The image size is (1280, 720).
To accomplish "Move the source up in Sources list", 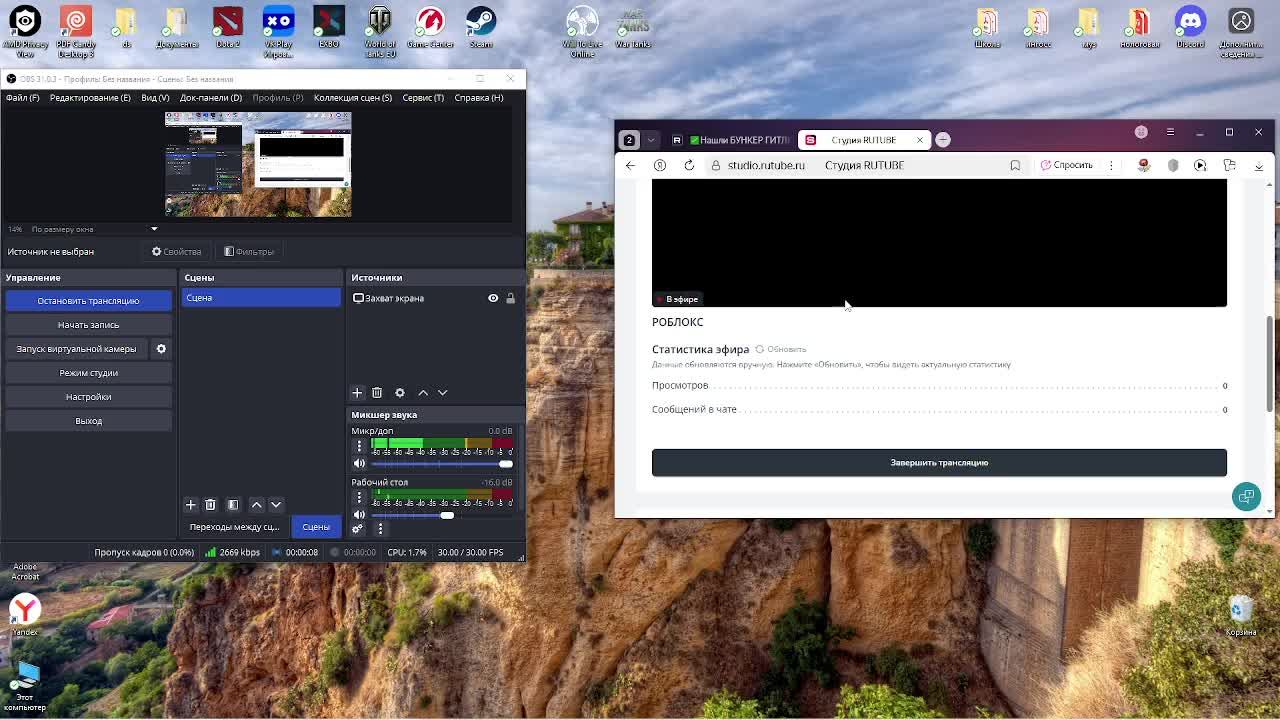I will point(423,393).
